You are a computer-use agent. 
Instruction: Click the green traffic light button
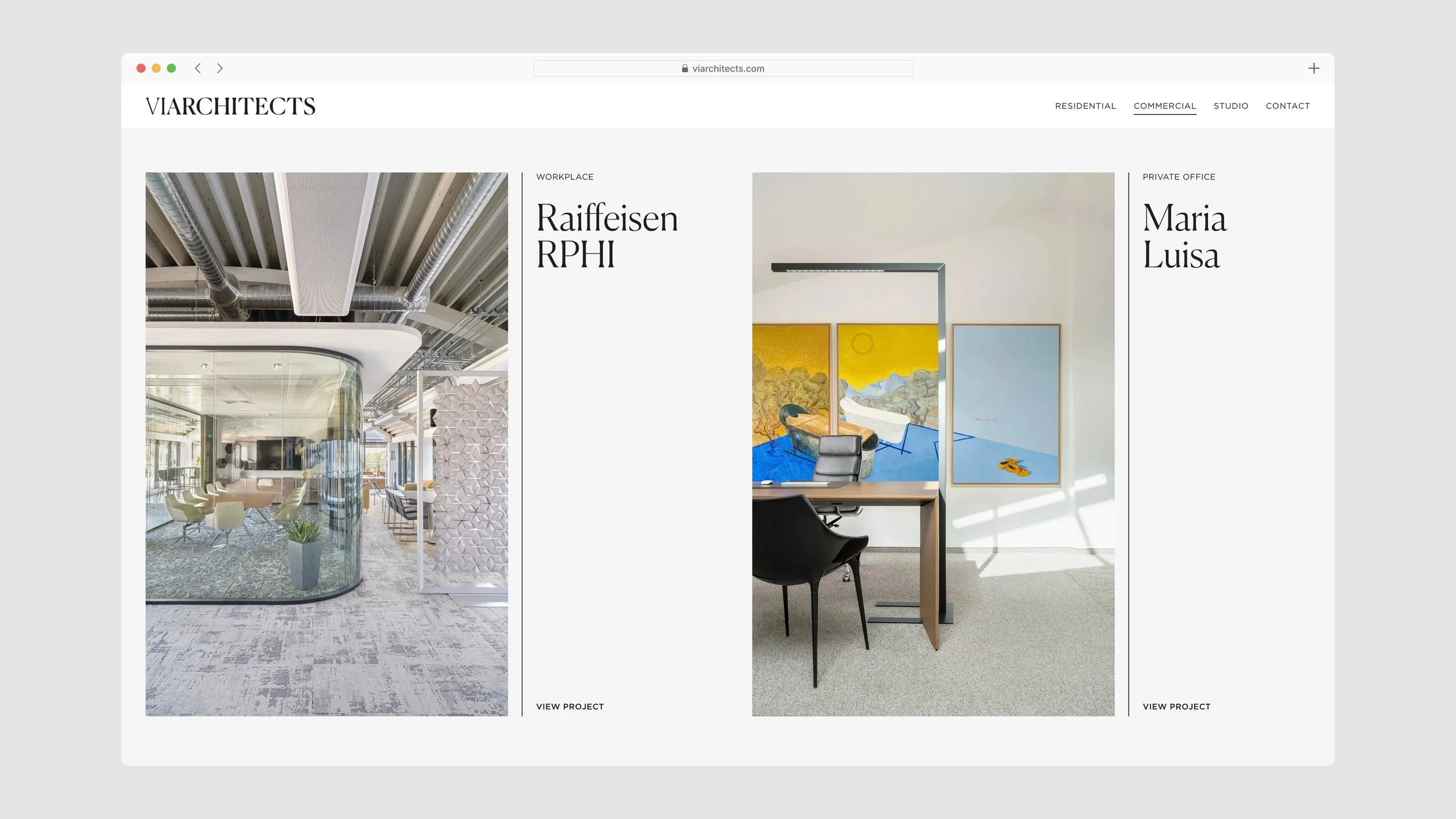[171, 68]
